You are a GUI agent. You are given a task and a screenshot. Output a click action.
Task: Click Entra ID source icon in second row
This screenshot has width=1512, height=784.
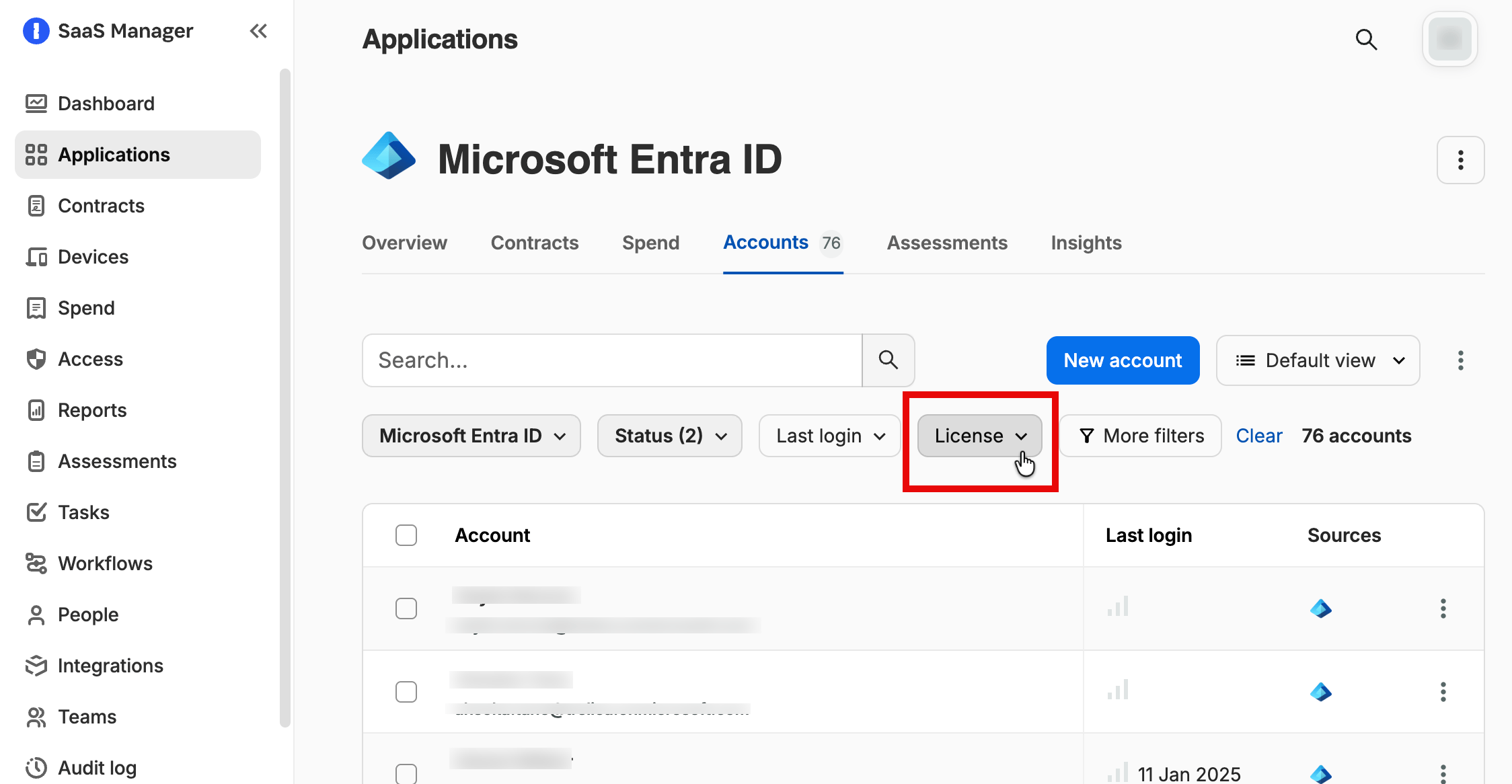pyautogui.click(x=1321, y=692)
